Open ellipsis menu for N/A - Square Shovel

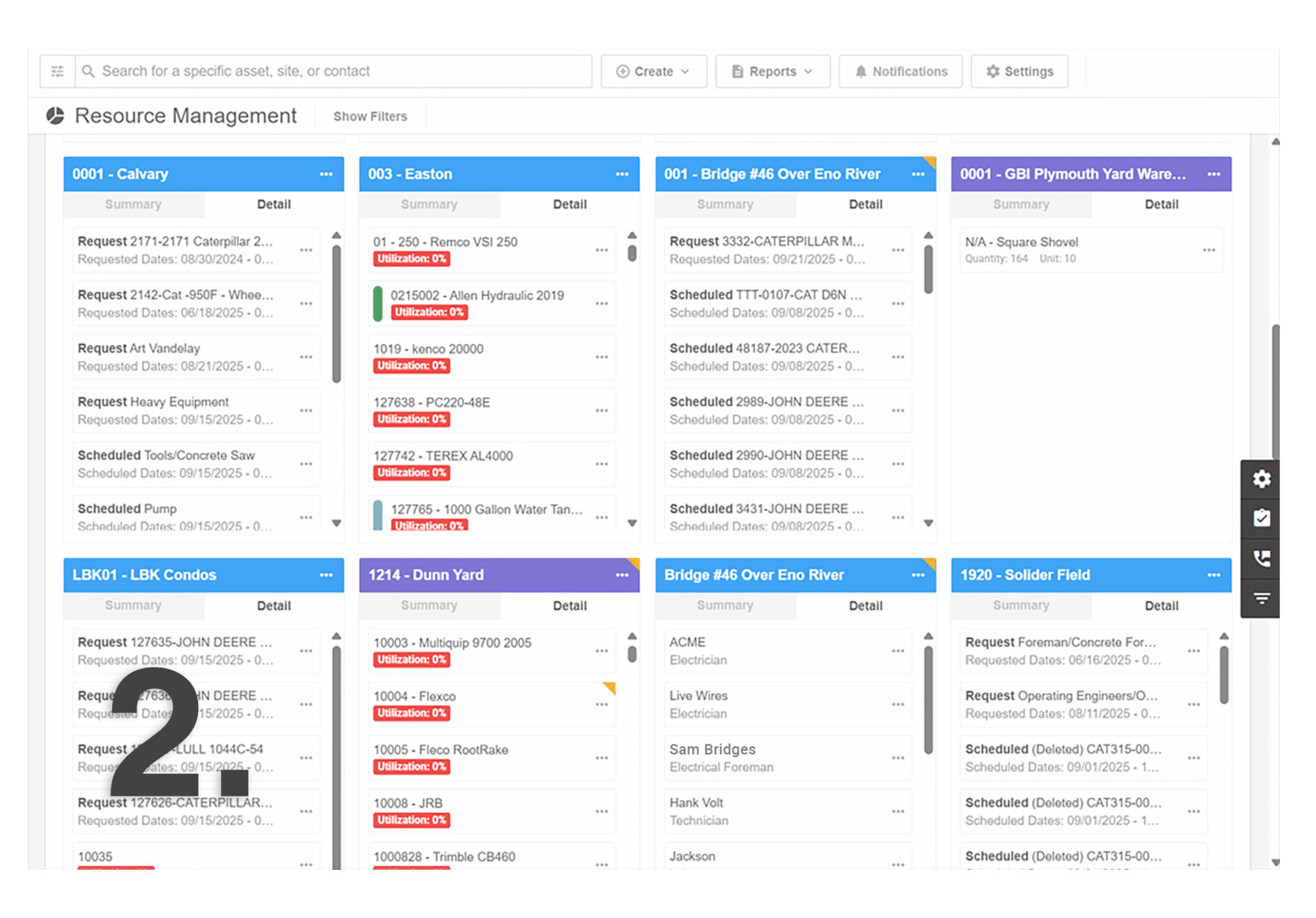pos(1209,250)
